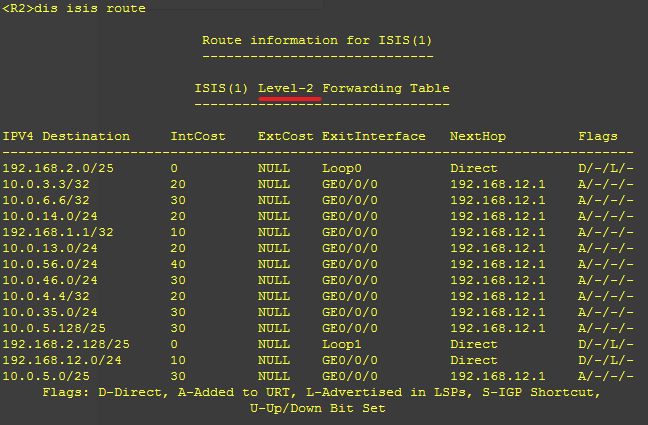Click the 'dis isis route' command text
This screenshot has height=425, width=648.
(90, 8)
